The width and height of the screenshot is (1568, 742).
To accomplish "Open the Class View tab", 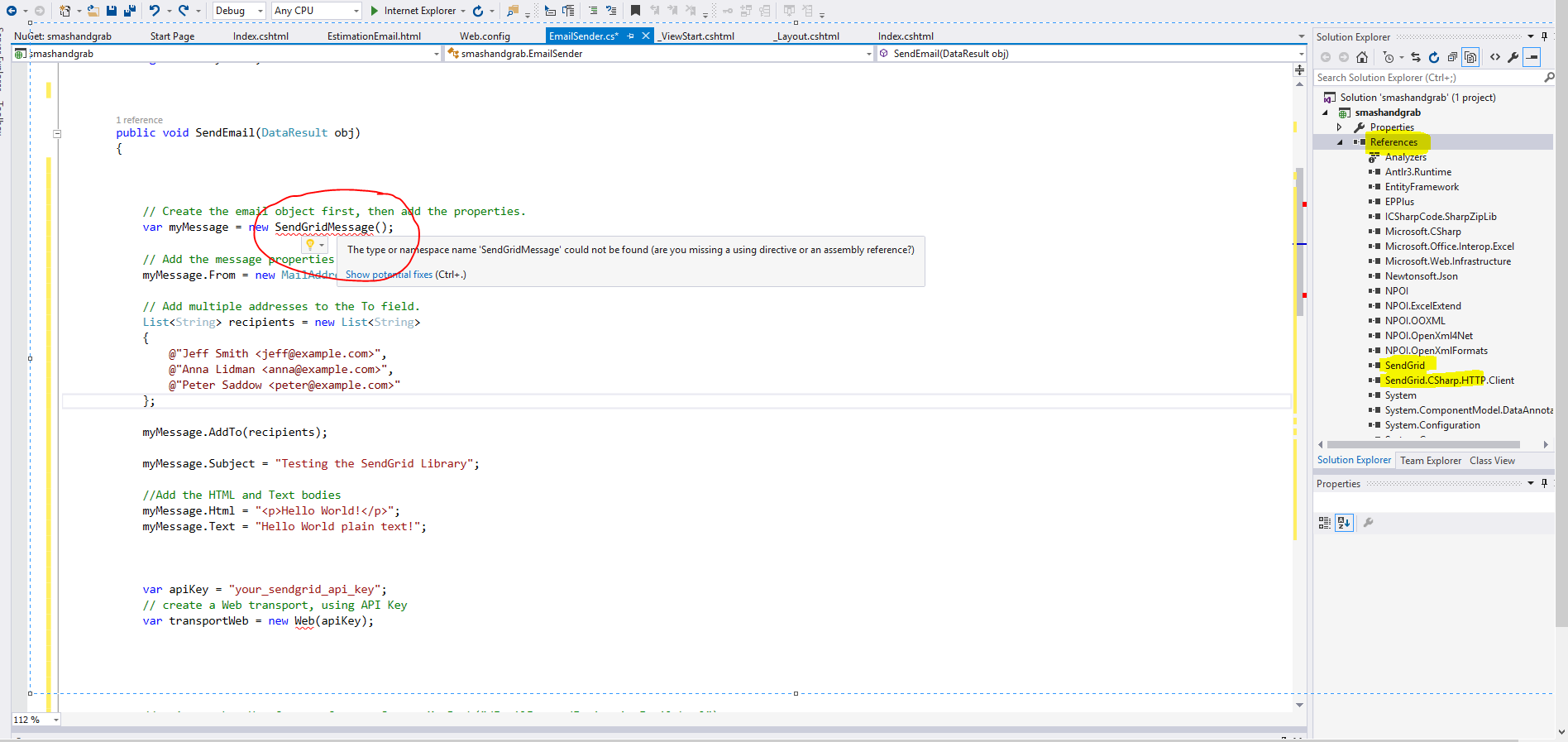I will click(x=1492, y=461).
